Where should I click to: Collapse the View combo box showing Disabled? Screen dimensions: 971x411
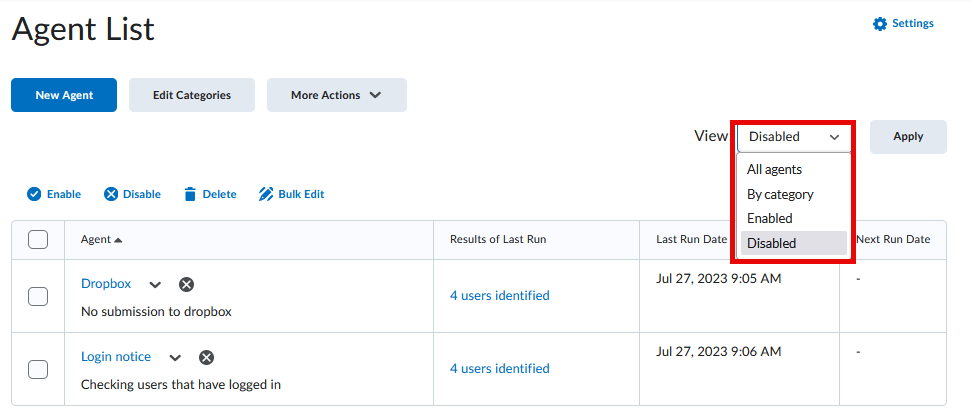coord(794,137)
